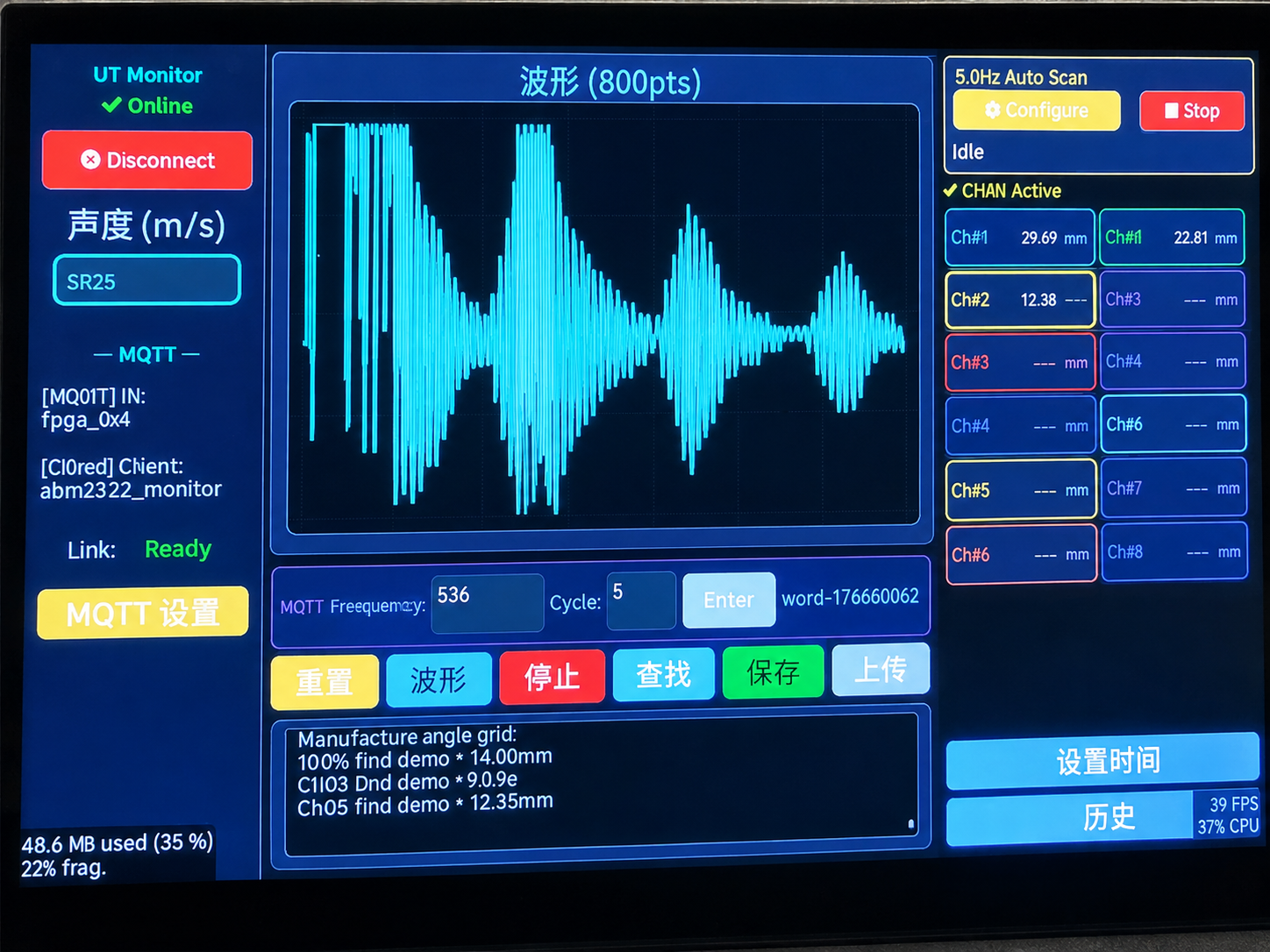This screenshot has height=952, width=1270.
Task: Click the 声度 (m/s) label
Action: click(x=146, y=225)
